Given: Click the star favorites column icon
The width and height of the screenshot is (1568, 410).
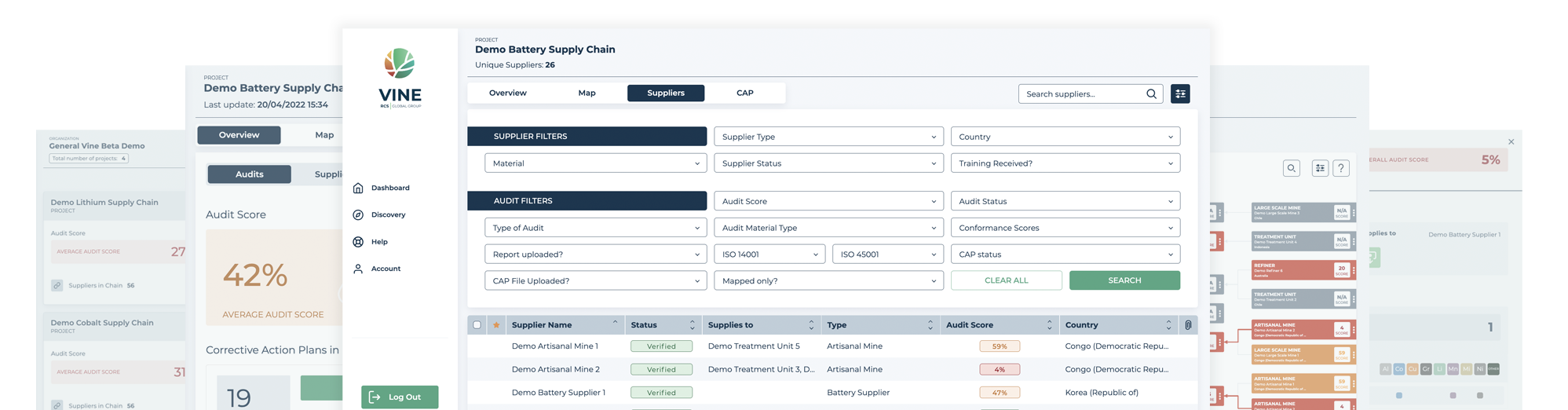Looking at the screenshot, I should [496, 325].
